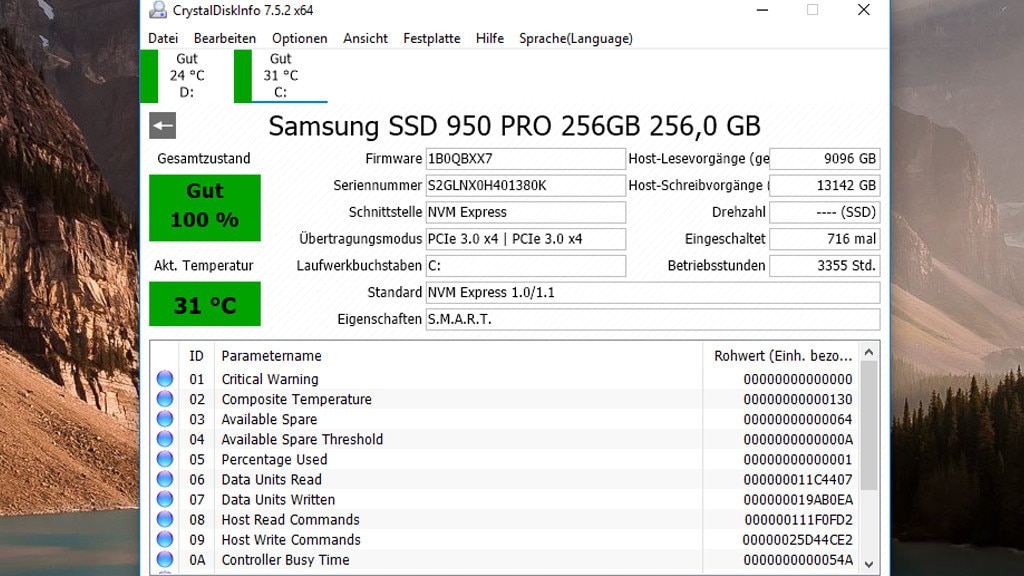This screenshot has width=1024, height=576.
Task: Click the Firmware field 1B0QBXX7
Action: [x=526, y=159]
